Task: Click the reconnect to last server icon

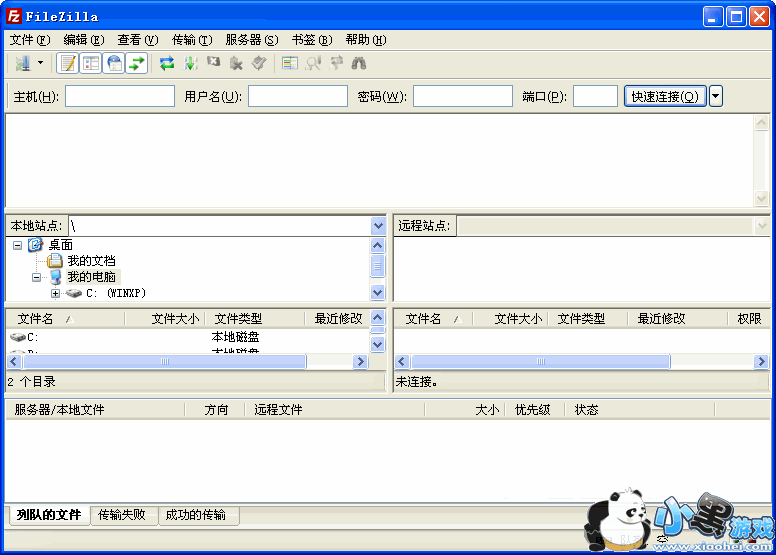Action: pos(259,63)
